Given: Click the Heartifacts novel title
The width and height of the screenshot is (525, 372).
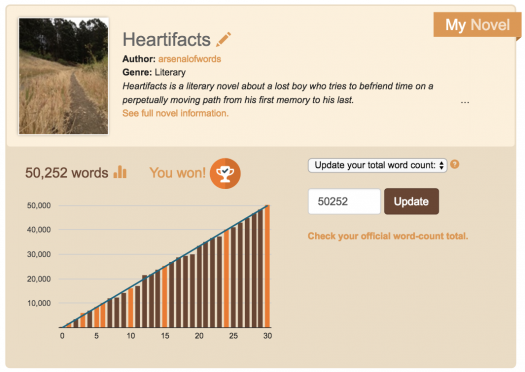Looking at the screenshot, I should 166,40.
